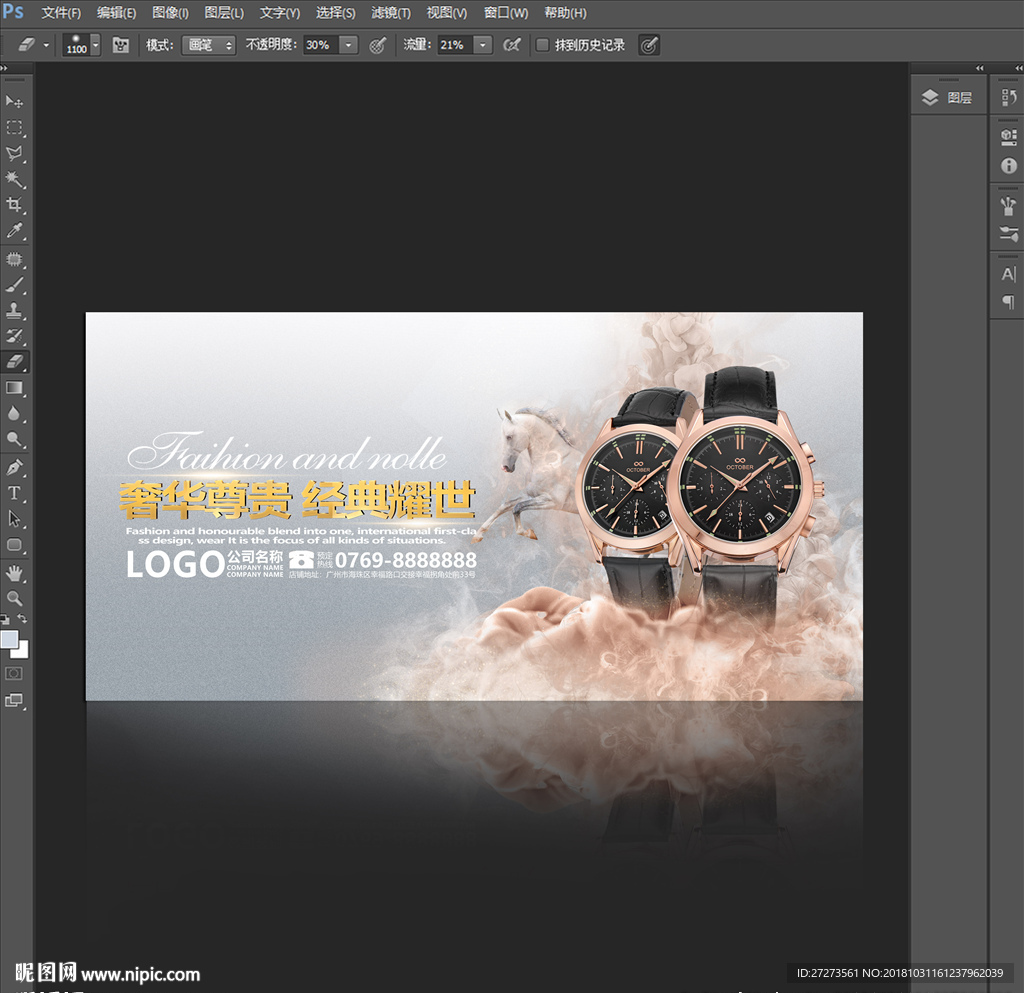
Task: Open the opacity slider dropdown arrow
Action: (349, 45)
